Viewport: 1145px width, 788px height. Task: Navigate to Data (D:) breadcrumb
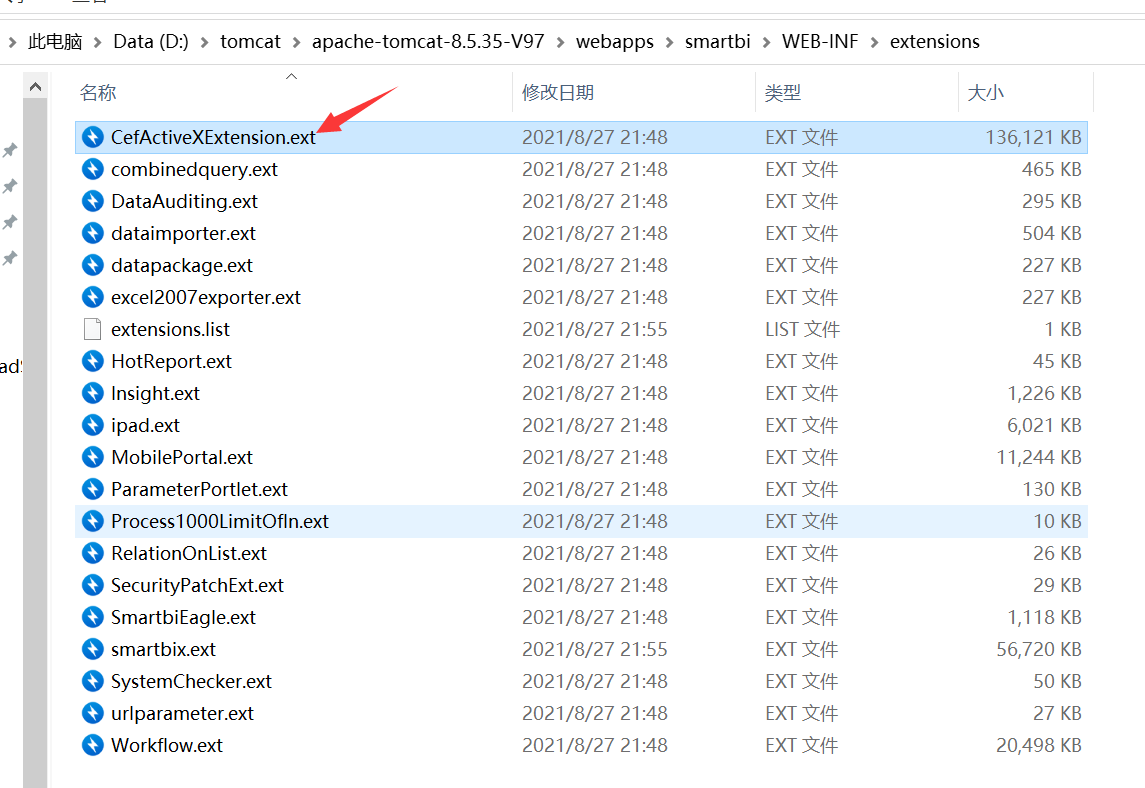coord(150,42)
